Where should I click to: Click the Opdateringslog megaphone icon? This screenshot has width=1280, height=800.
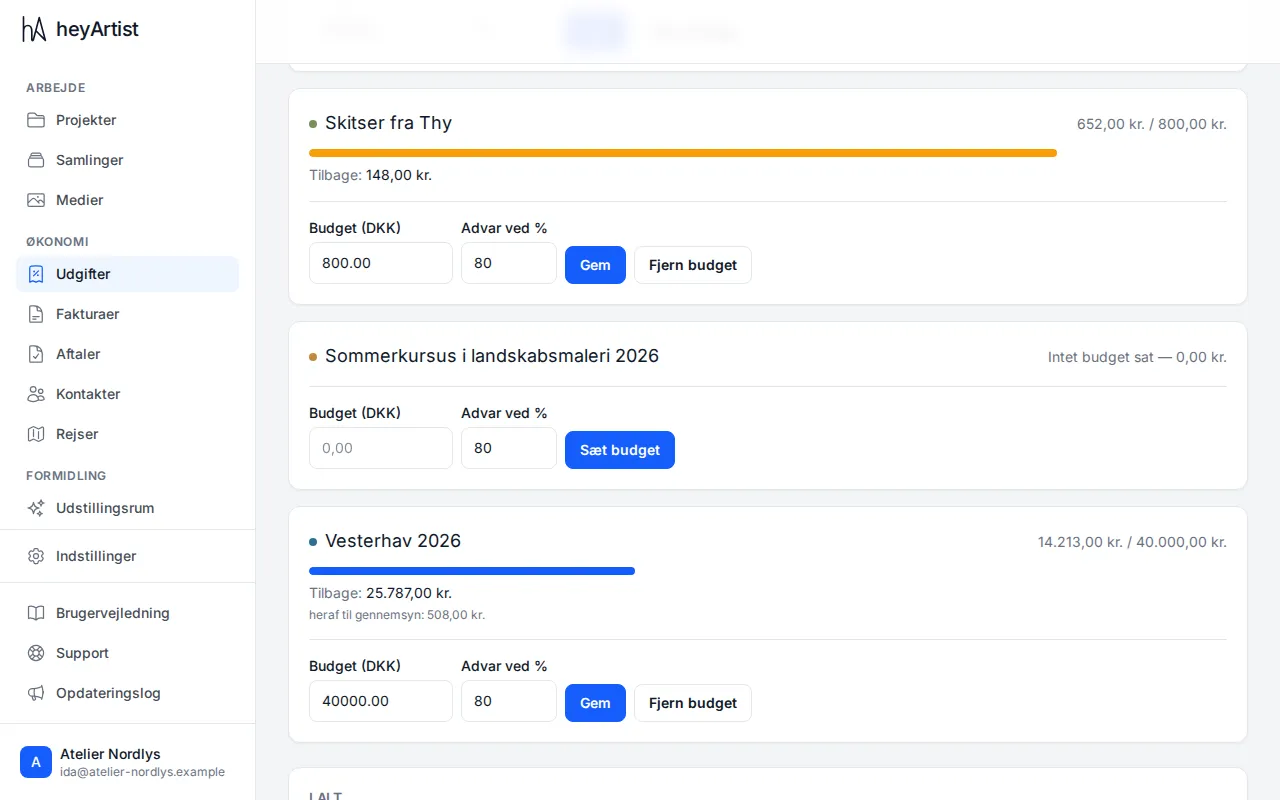point(36,693)
